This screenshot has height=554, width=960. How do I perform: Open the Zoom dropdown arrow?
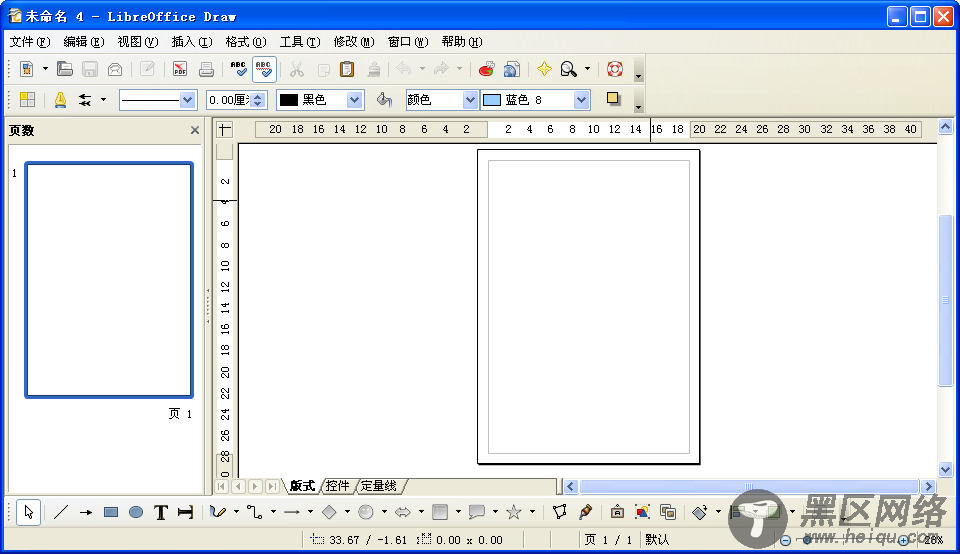587,69
